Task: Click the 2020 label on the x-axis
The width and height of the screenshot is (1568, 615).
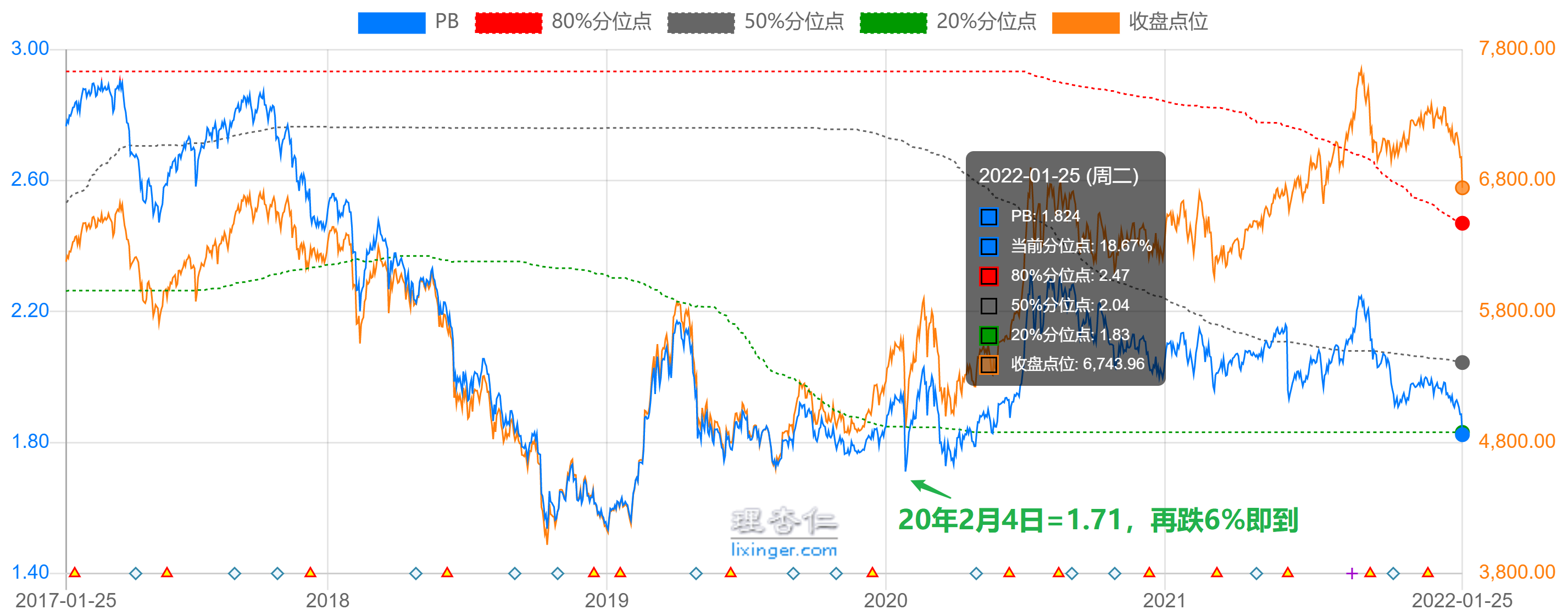Action: (x=885, y=600)
